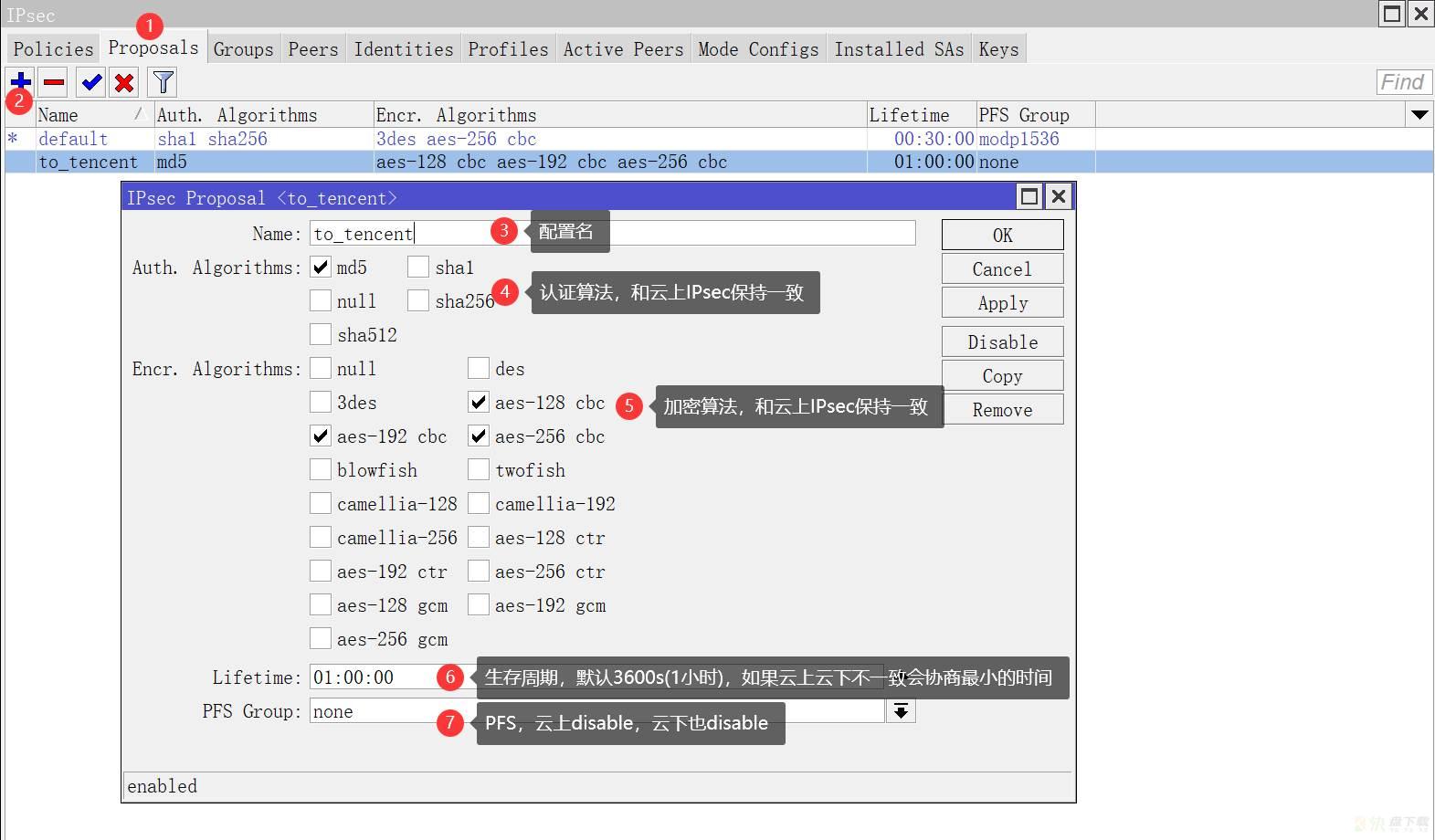Go to the Active Peers tab

[623, 49]
